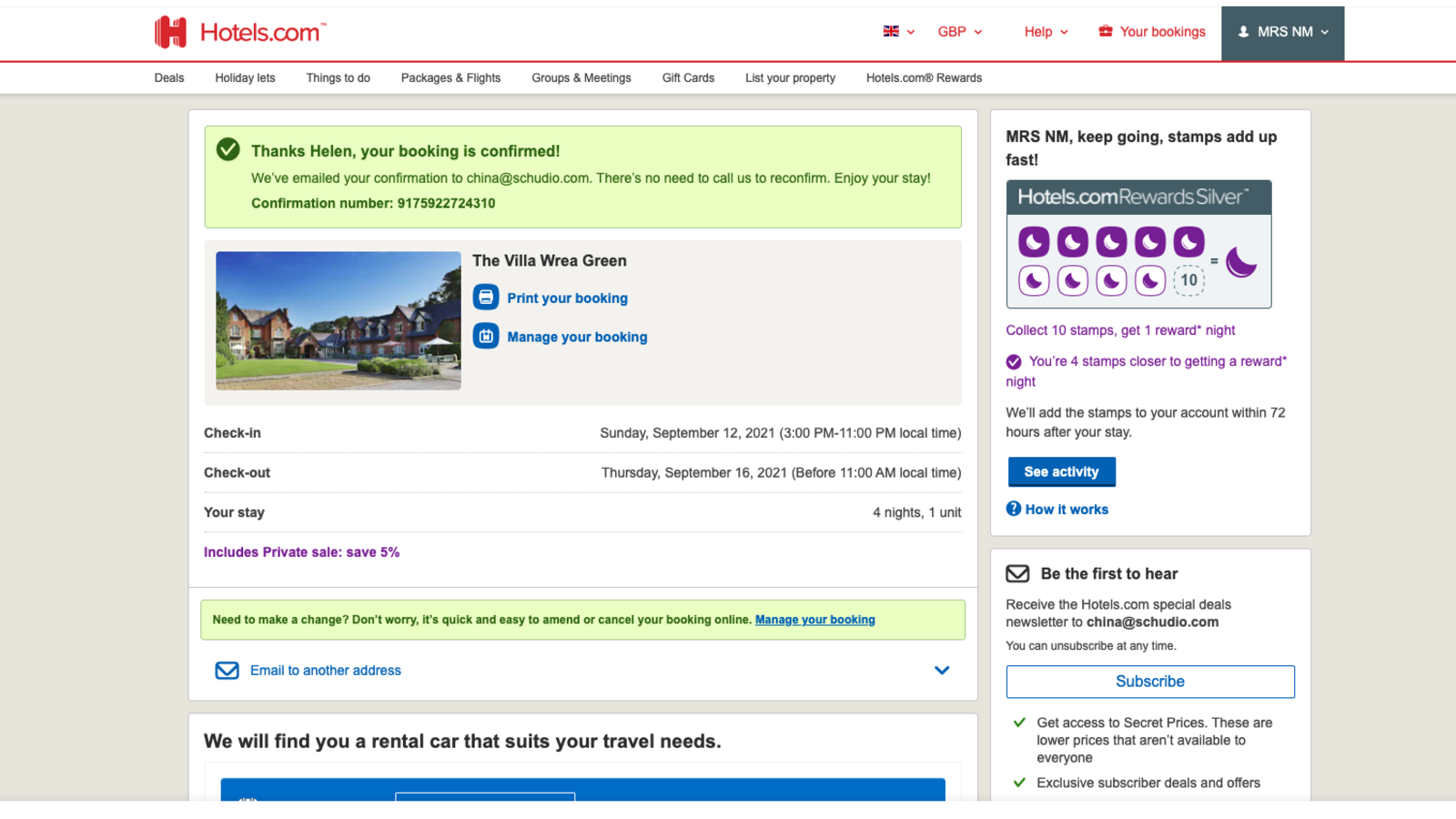Image resolution: width=1456 pixels, height=819 pixels.
Task: Follow the Manage your booking link in green banner
Action: (814, 620)
